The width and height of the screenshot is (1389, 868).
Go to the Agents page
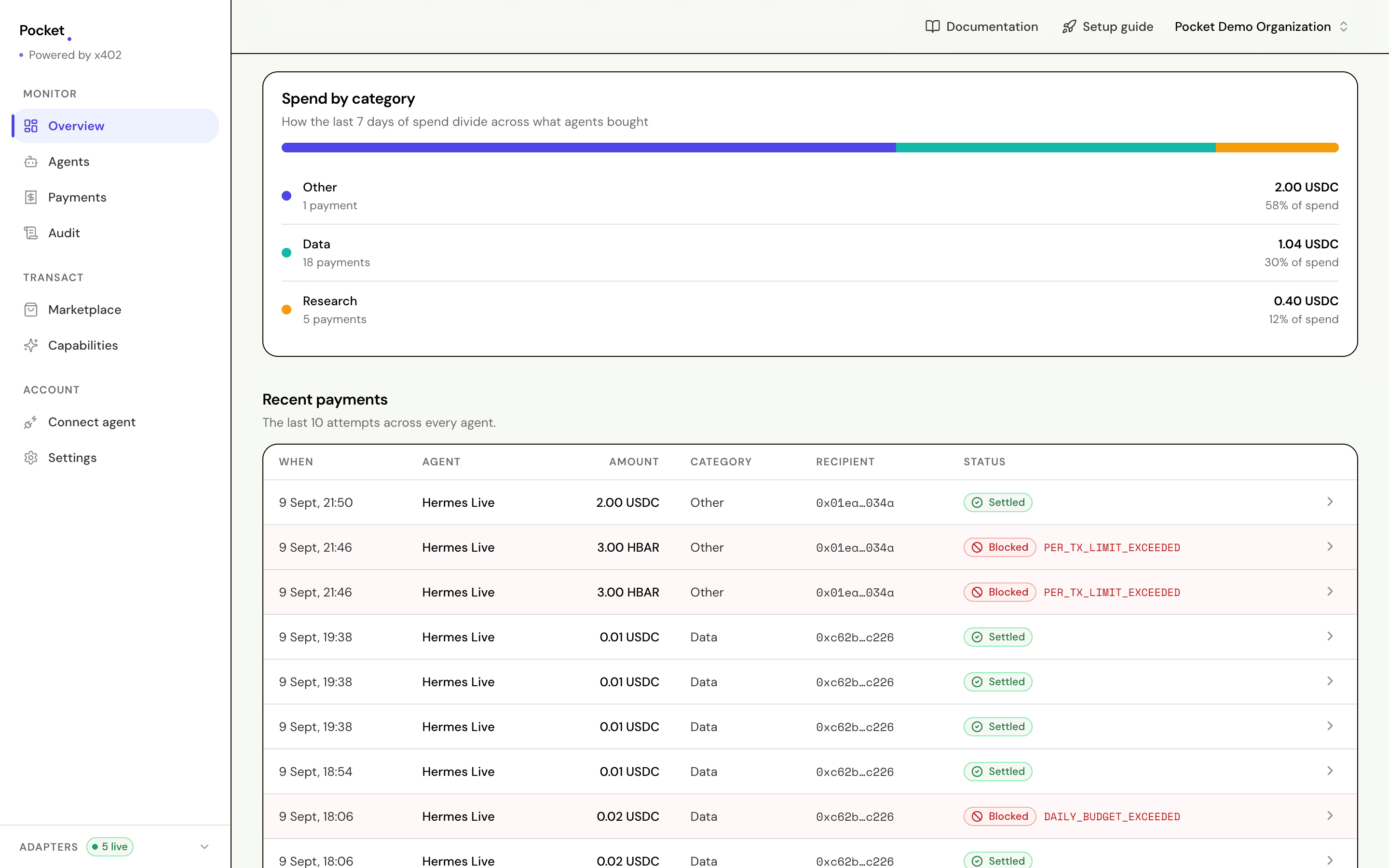115,162
